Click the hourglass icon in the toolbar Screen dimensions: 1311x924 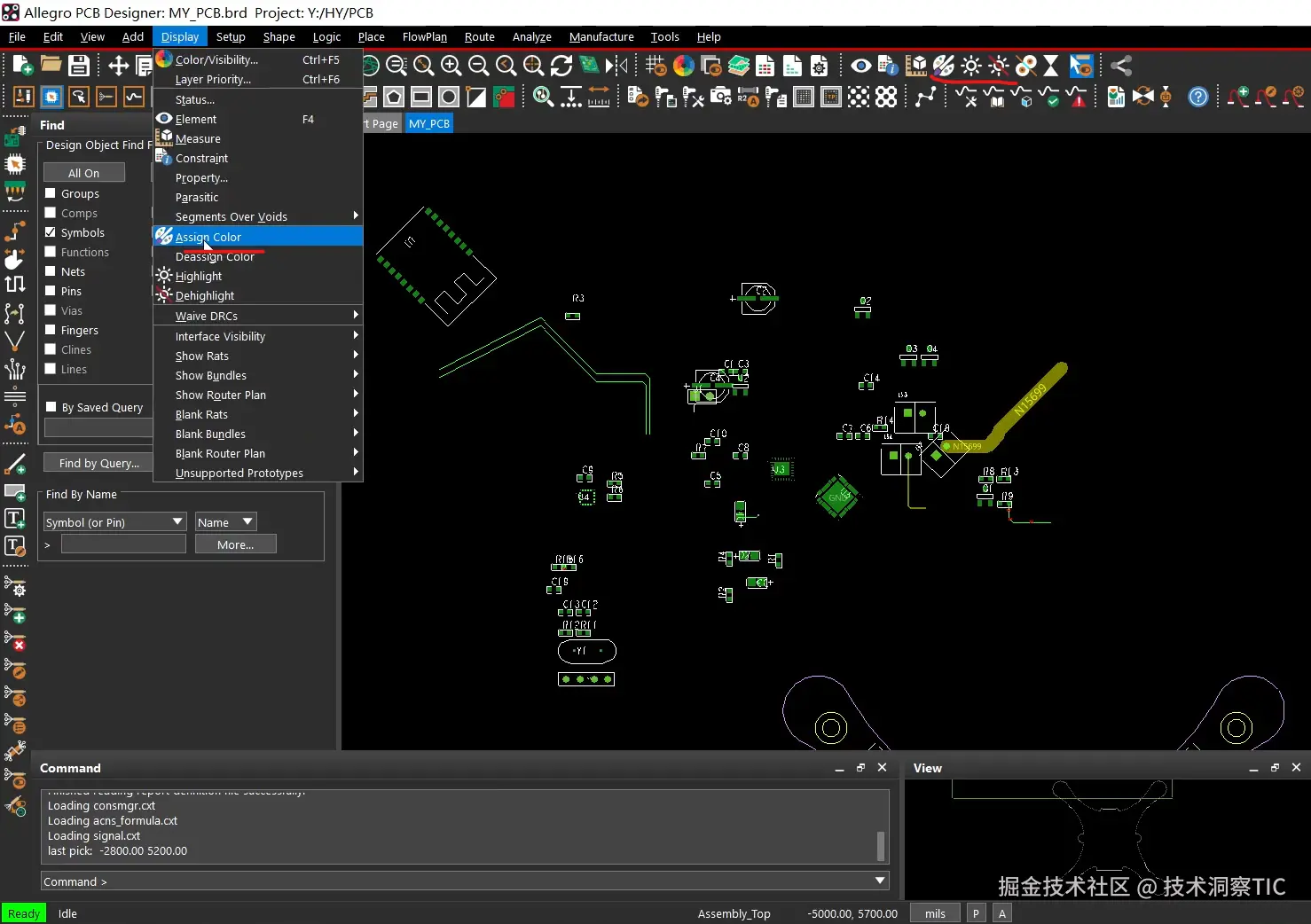(1051, 65)
